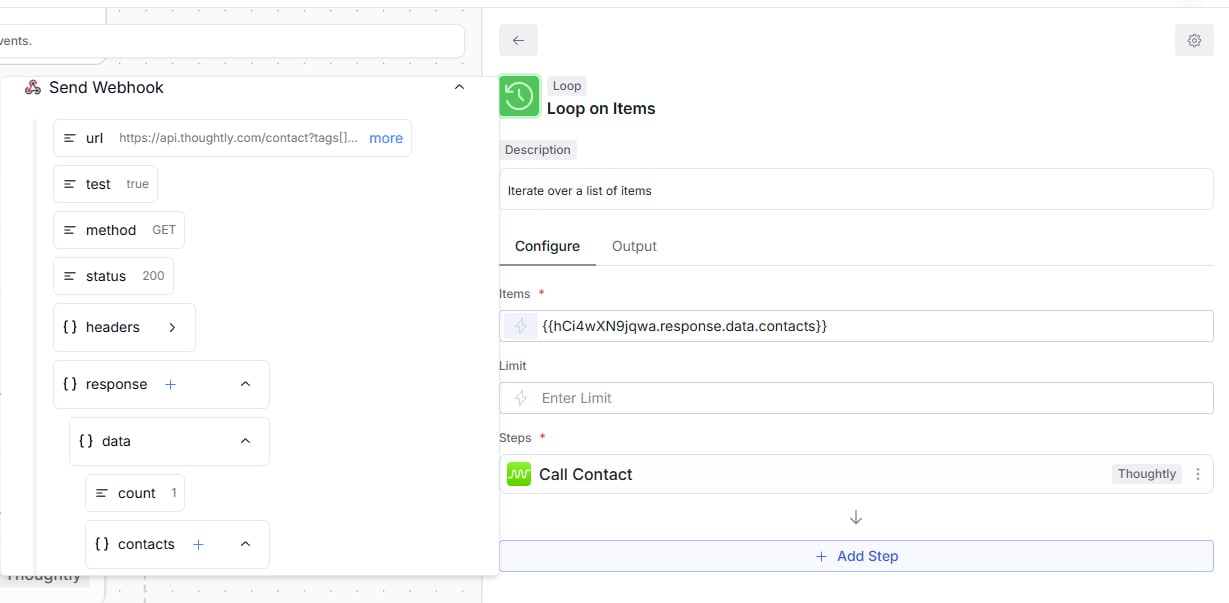
Task: Open the Call Contact three-dot menu
Action: coord(1198,474)
